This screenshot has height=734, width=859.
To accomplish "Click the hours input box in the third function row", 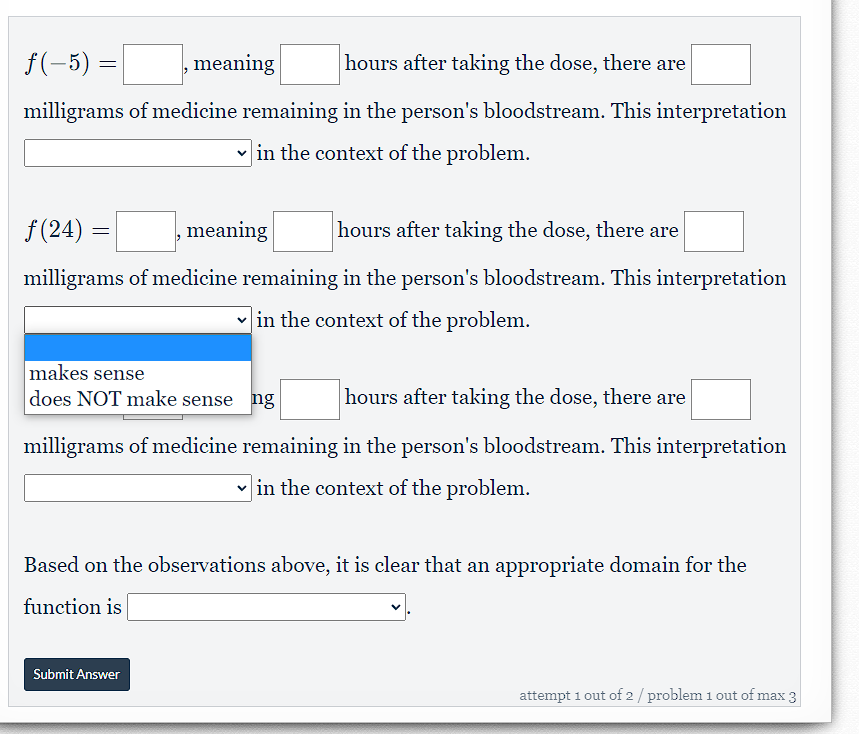I will (310, 399).
